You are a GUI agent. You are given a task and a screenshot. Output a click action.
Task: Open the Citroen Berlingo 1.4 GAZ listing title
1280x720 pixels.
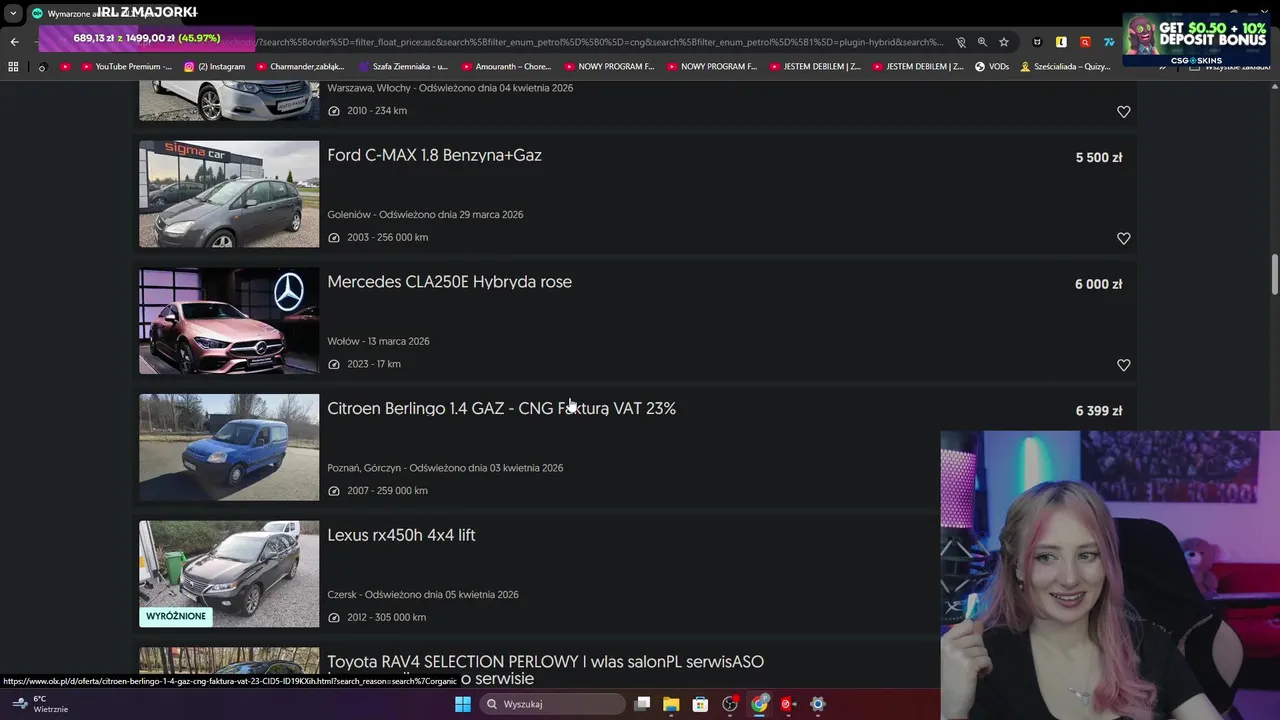[501, 408]
